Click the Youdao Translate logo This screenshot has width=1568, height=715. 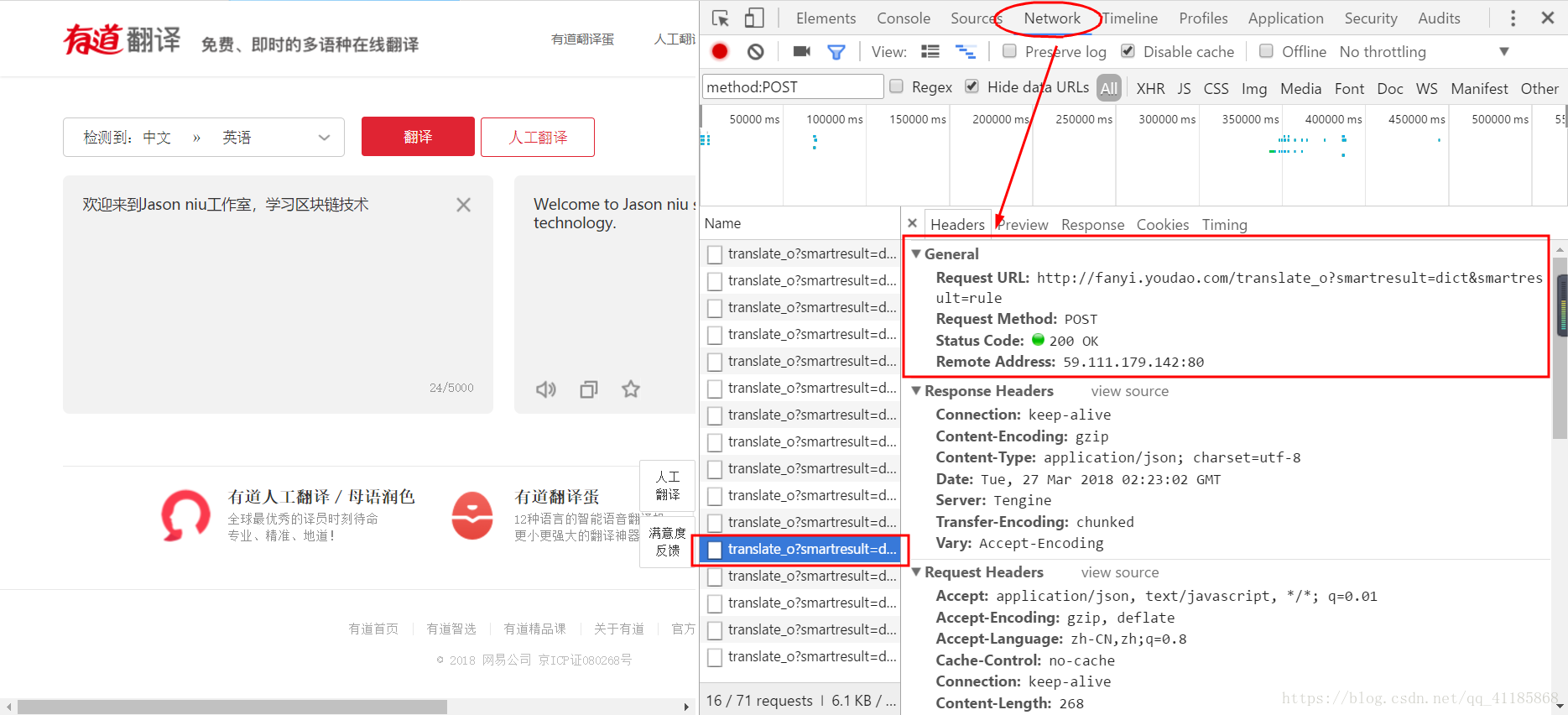click(122, 39)
